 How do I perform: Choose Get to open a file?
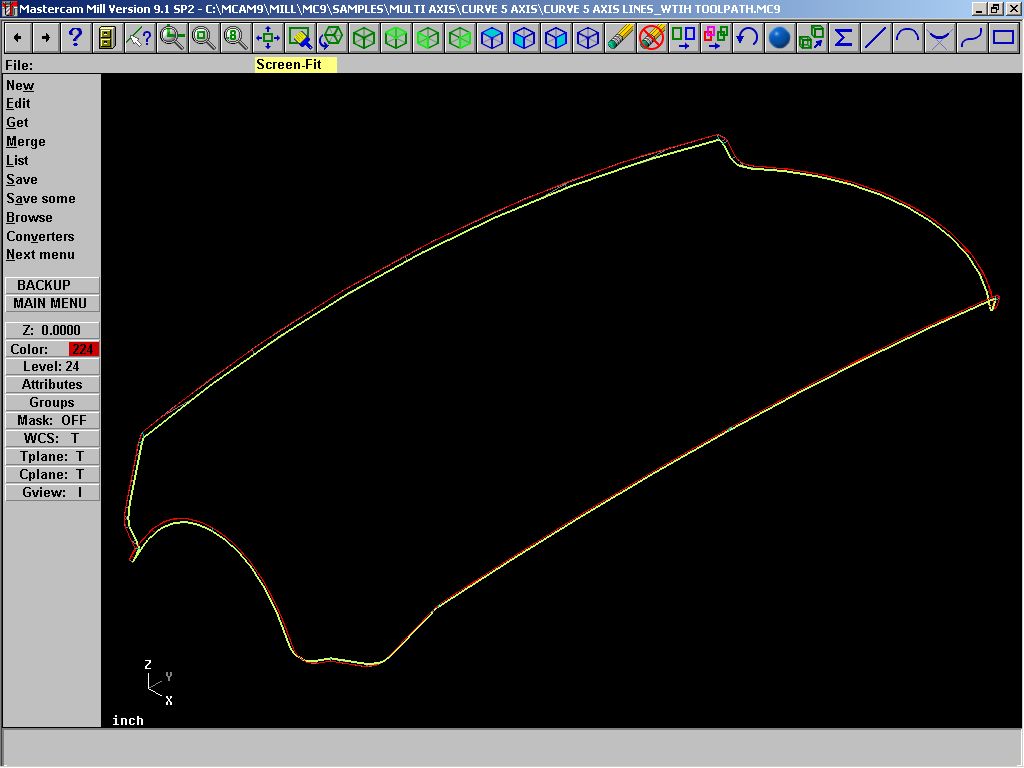tap(17, 123)
